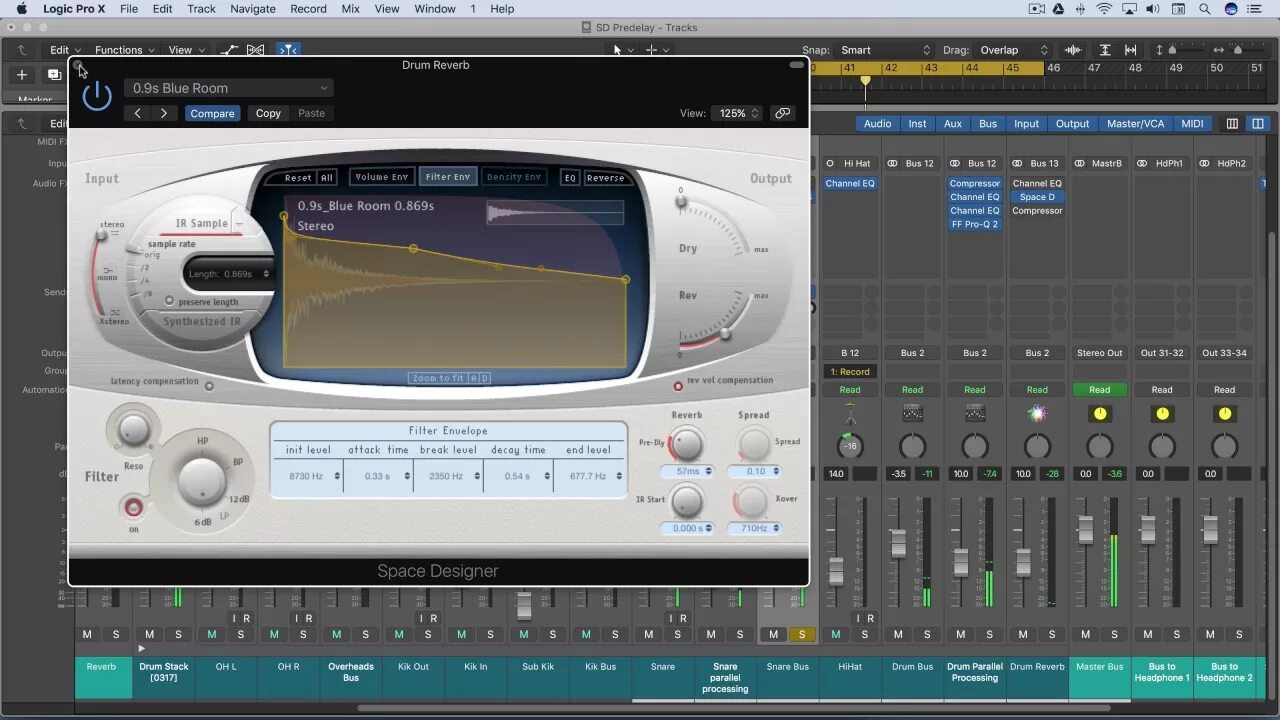The image size is (1280, 720).
Task: Open the View 125% size dropdown
Action: tap(739, 113)
